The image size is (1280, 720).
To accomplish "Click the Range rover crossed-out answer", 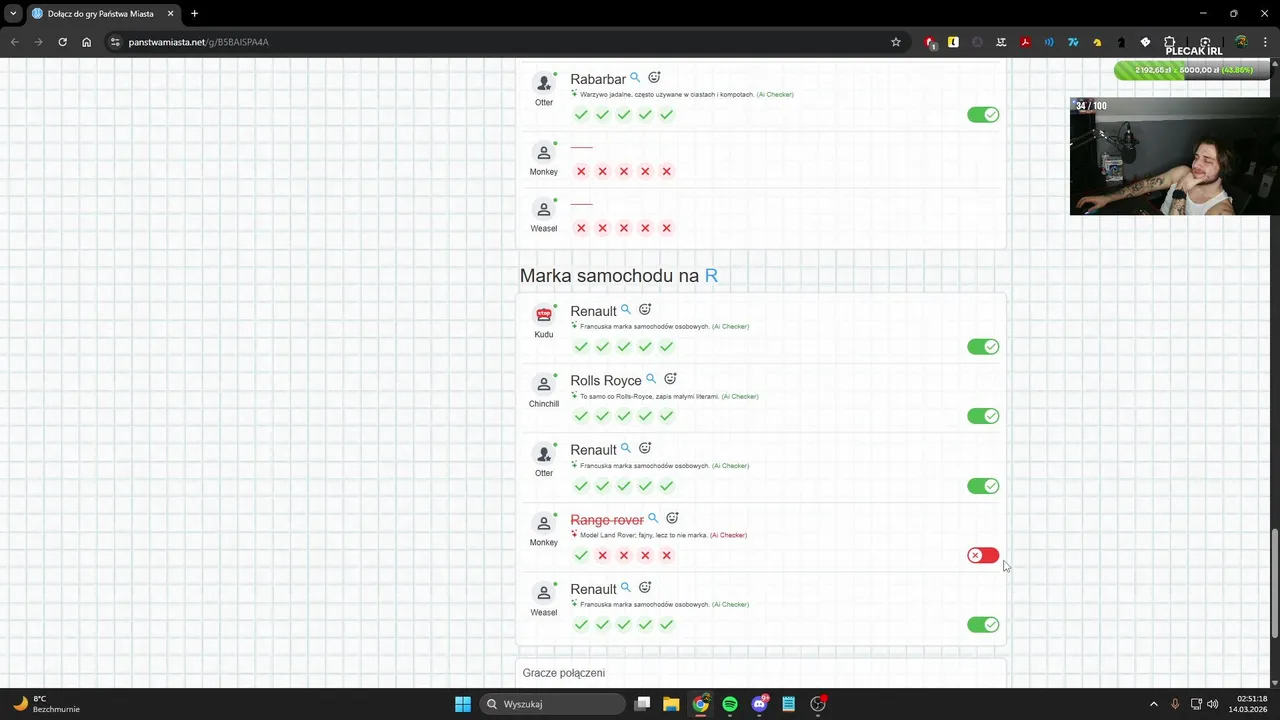I will (607, 520).
